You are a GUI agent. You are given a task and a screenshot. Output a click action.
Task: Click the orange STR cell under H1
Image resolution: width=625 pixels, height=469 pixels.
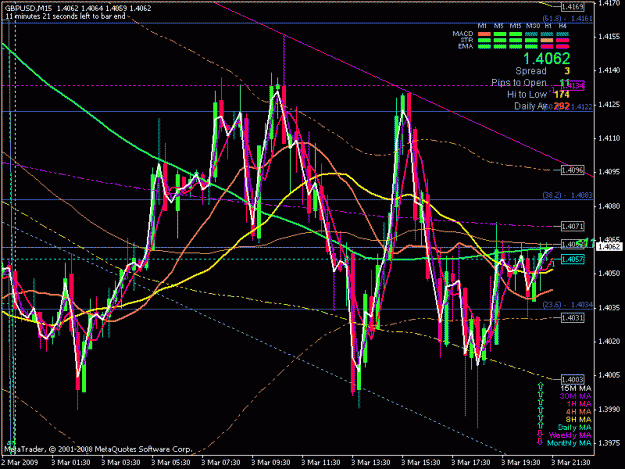point(547,40)
